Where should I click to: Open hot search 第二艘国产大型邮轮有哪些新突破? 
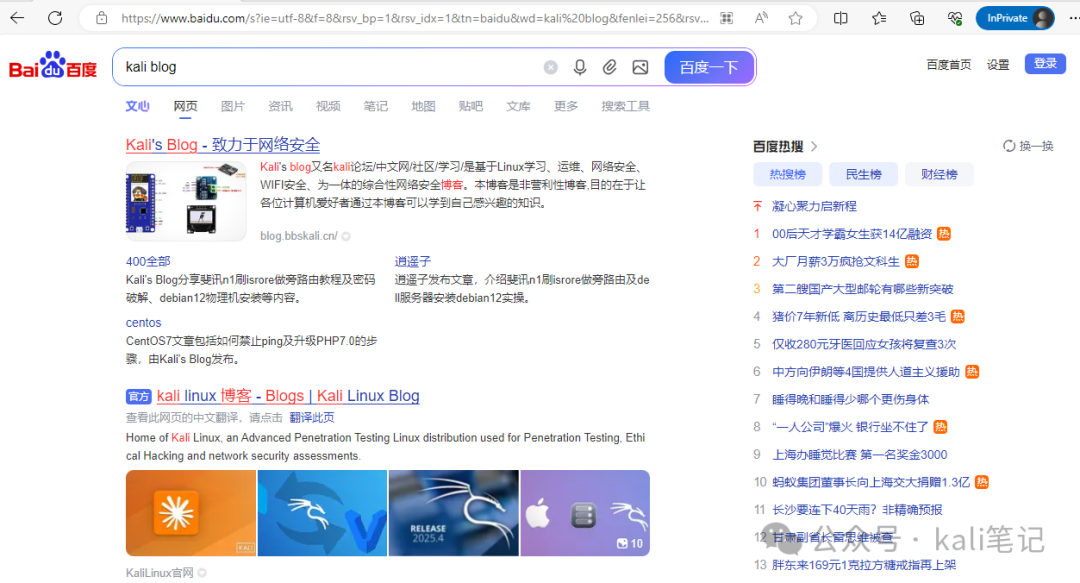pos(862,289)
